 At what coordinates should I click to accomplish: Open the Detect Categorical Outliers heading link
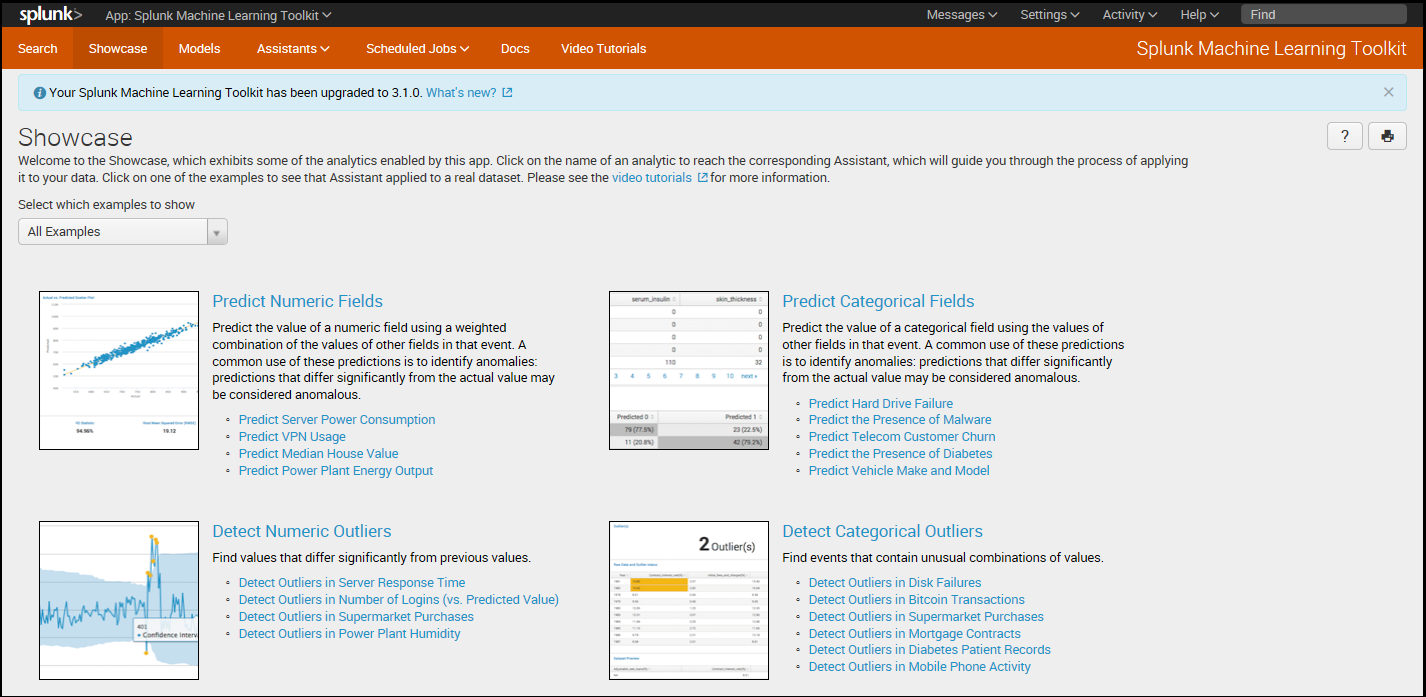pos(882,531)
